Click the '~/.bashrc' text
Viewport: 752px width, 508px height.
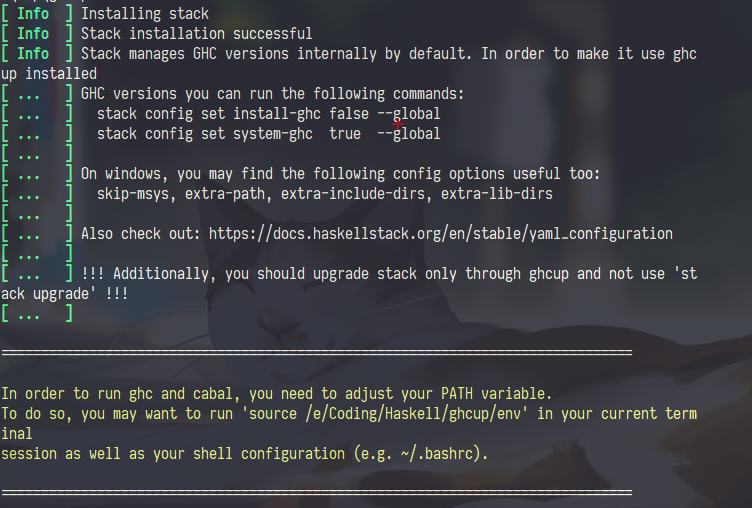pyautogui.click(x=438, y=454)
